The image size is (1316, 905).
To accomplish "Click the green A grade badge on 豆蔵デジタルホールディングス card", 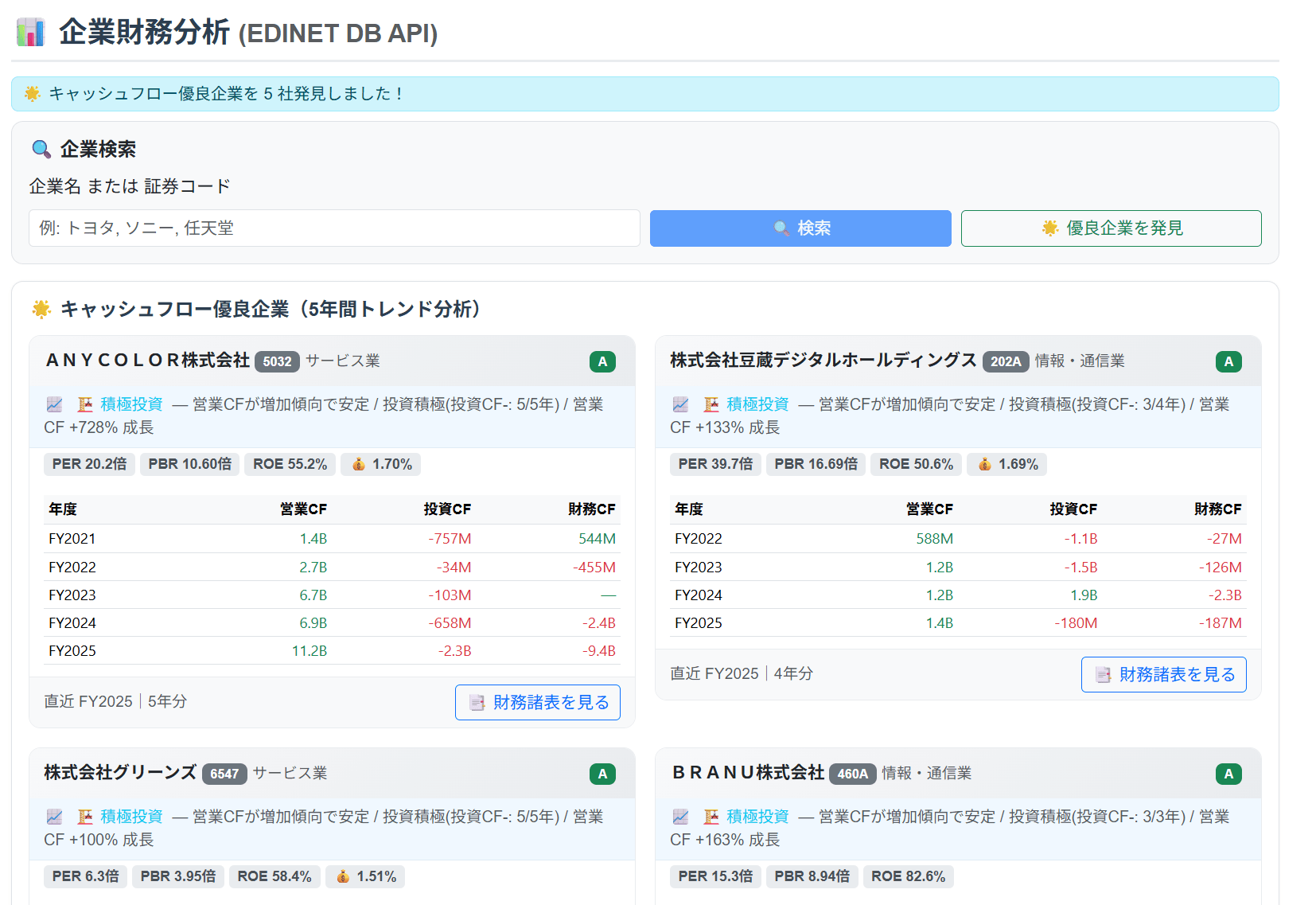I will [x=1228, y=361].
